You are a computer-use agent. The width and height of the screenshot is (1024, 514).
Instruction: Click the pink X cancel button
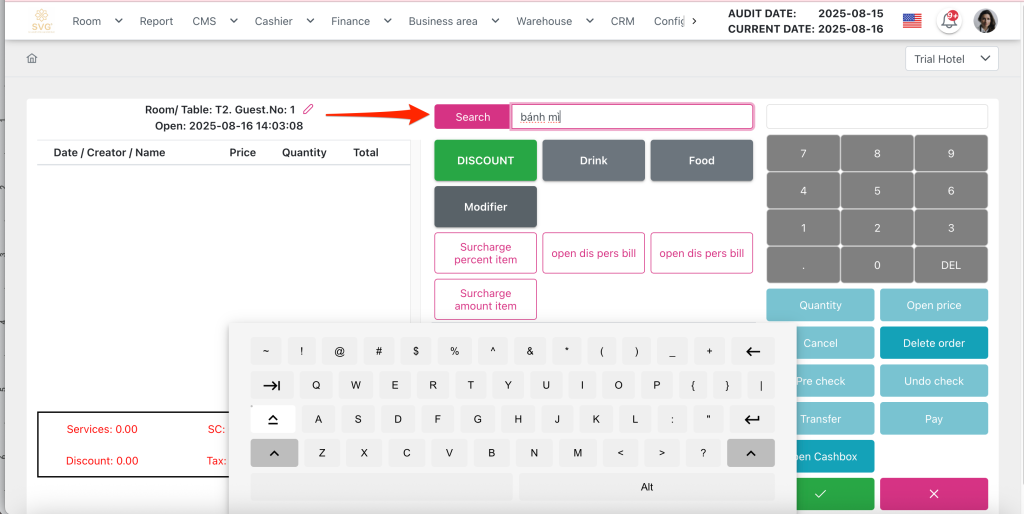[x=933, y=494]
